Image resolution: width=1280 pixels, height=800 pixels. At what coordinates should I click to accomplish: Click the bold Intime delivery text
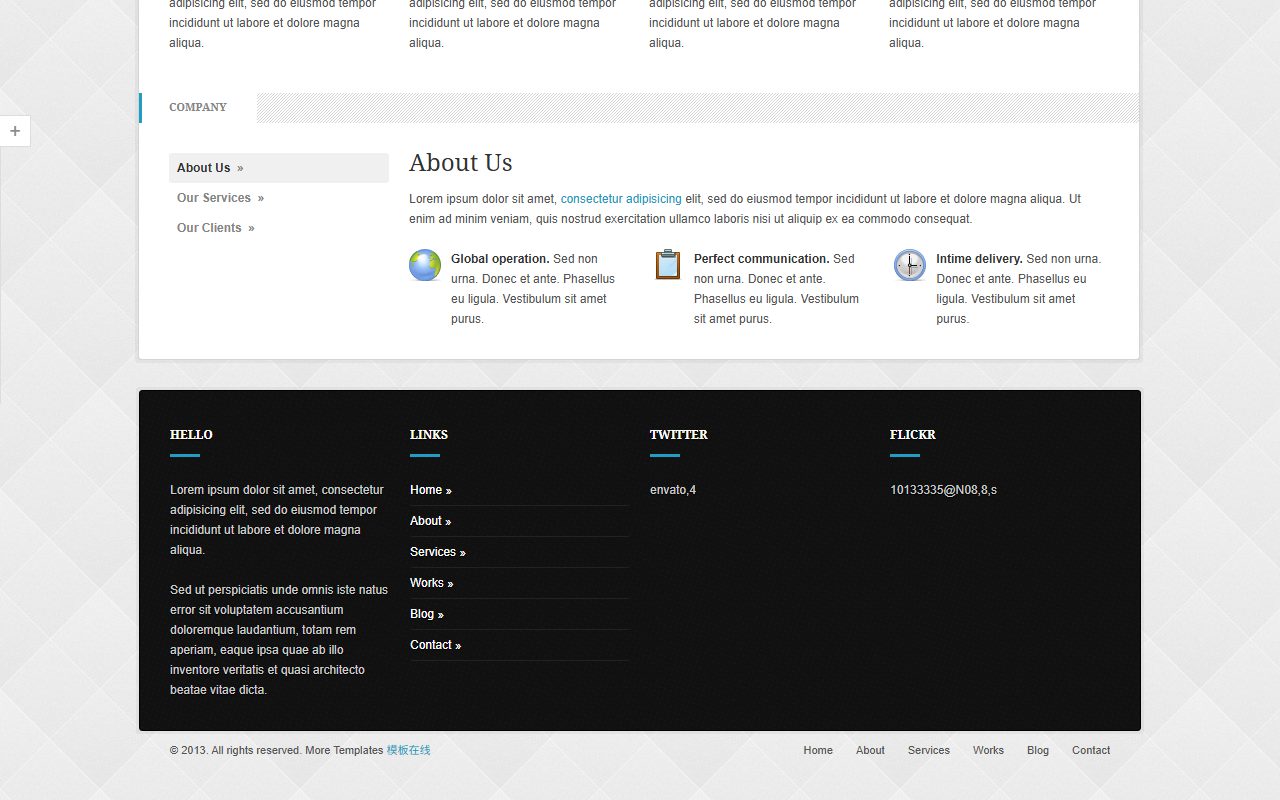pos(979,259)
